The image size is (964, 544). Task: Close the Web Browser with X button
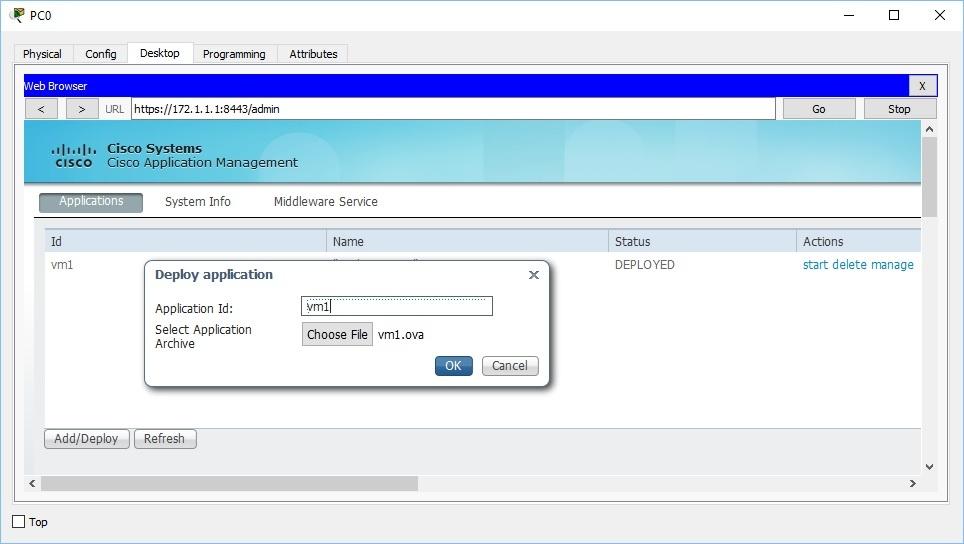point(922,86)
